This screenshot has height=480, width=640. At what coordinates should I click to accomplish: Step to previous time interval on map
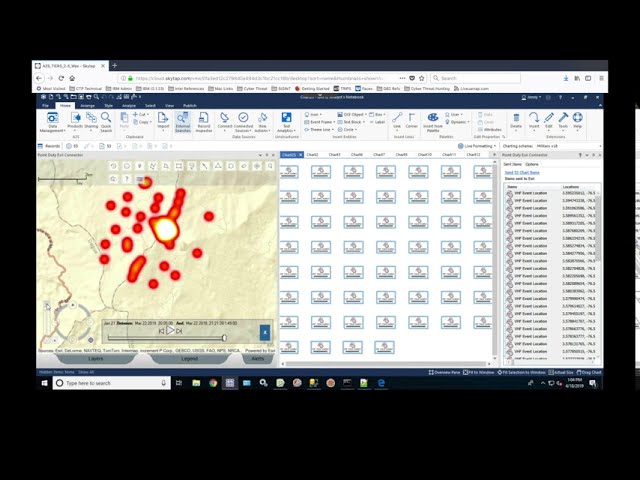(x=162, y=331)
